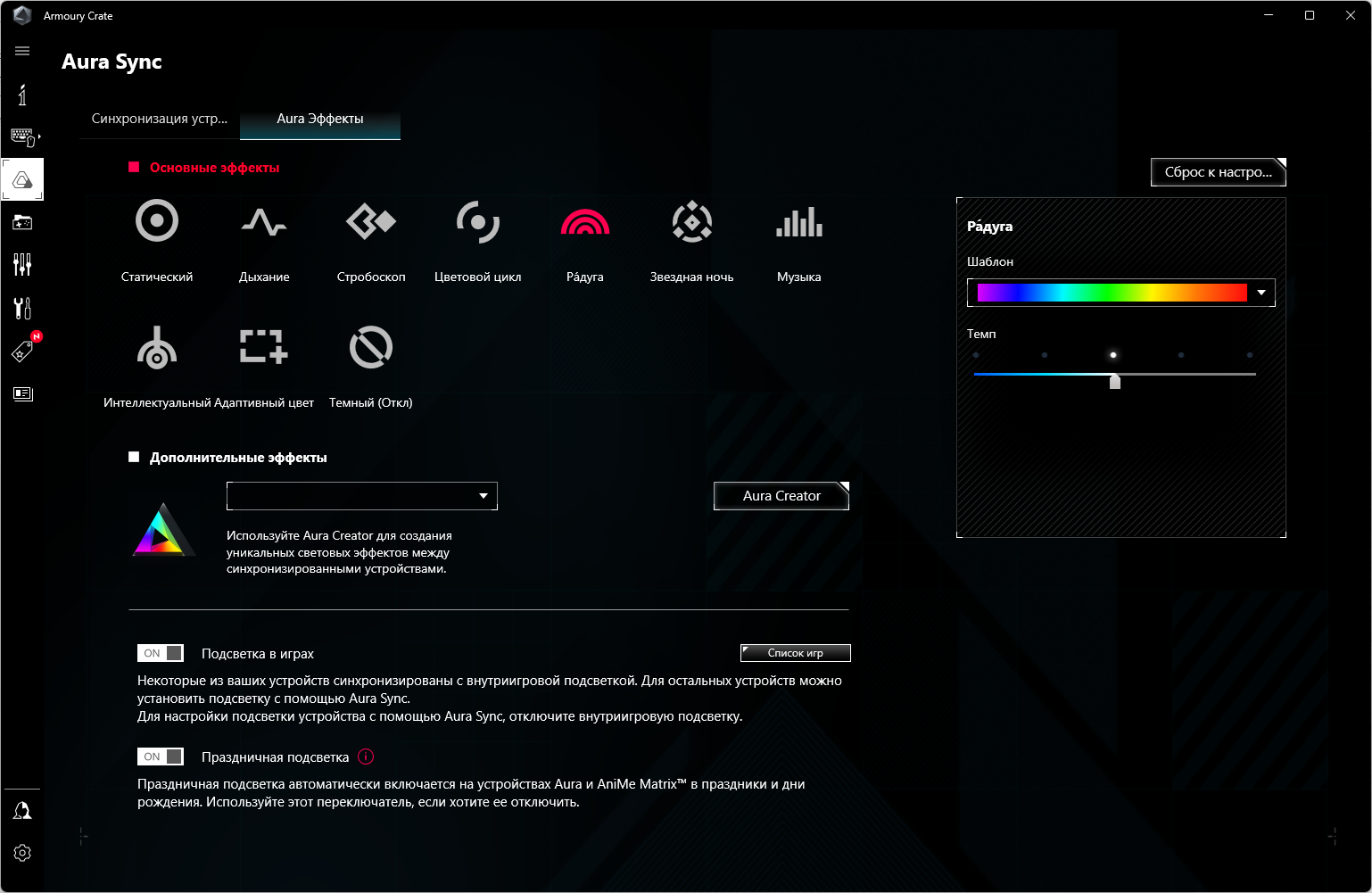Viewport: 1372px width, 893px height.
Task: Select the Статический effect icon
Action: [x=157, y=221]
